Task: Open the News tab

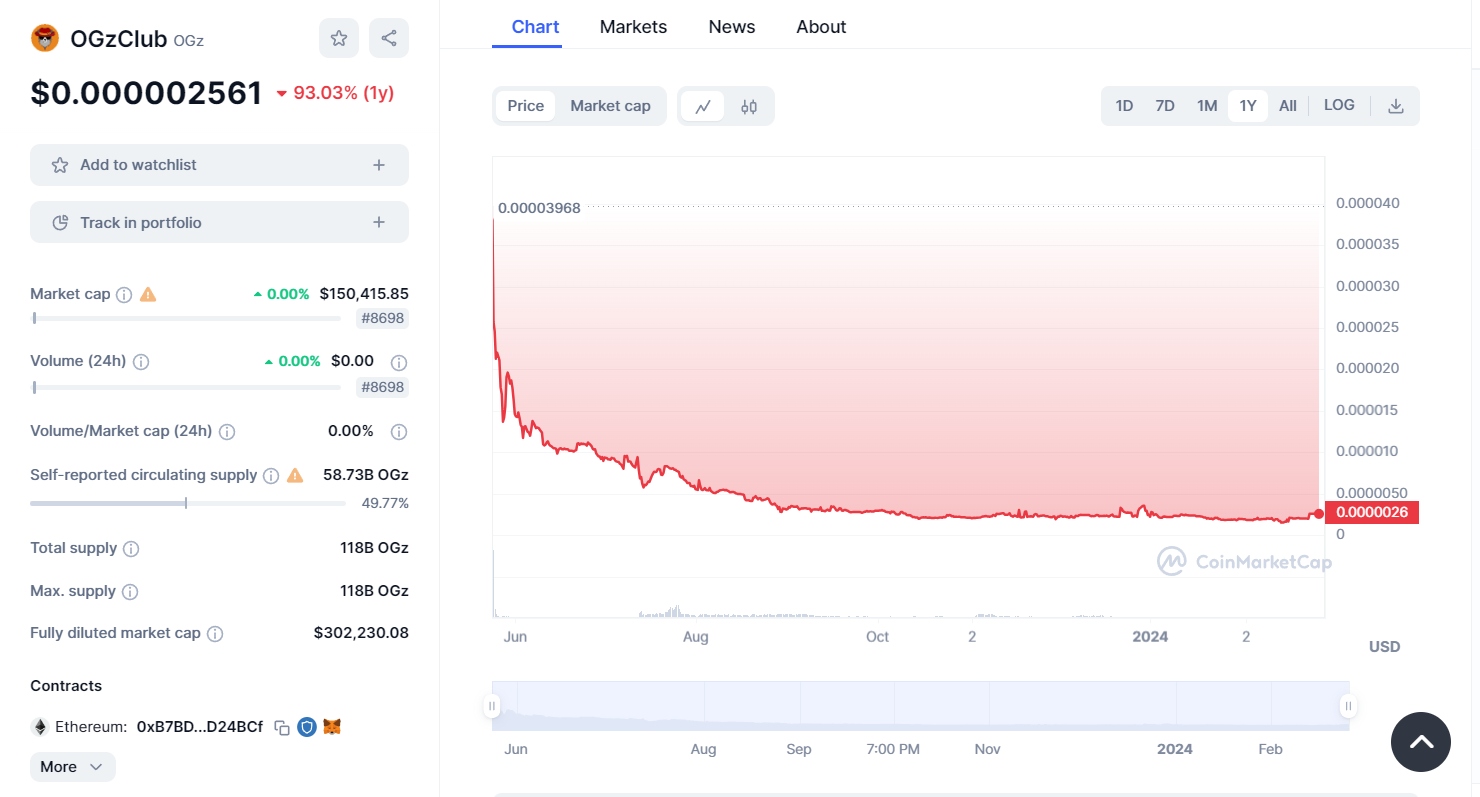Action: tap(732, 27)
